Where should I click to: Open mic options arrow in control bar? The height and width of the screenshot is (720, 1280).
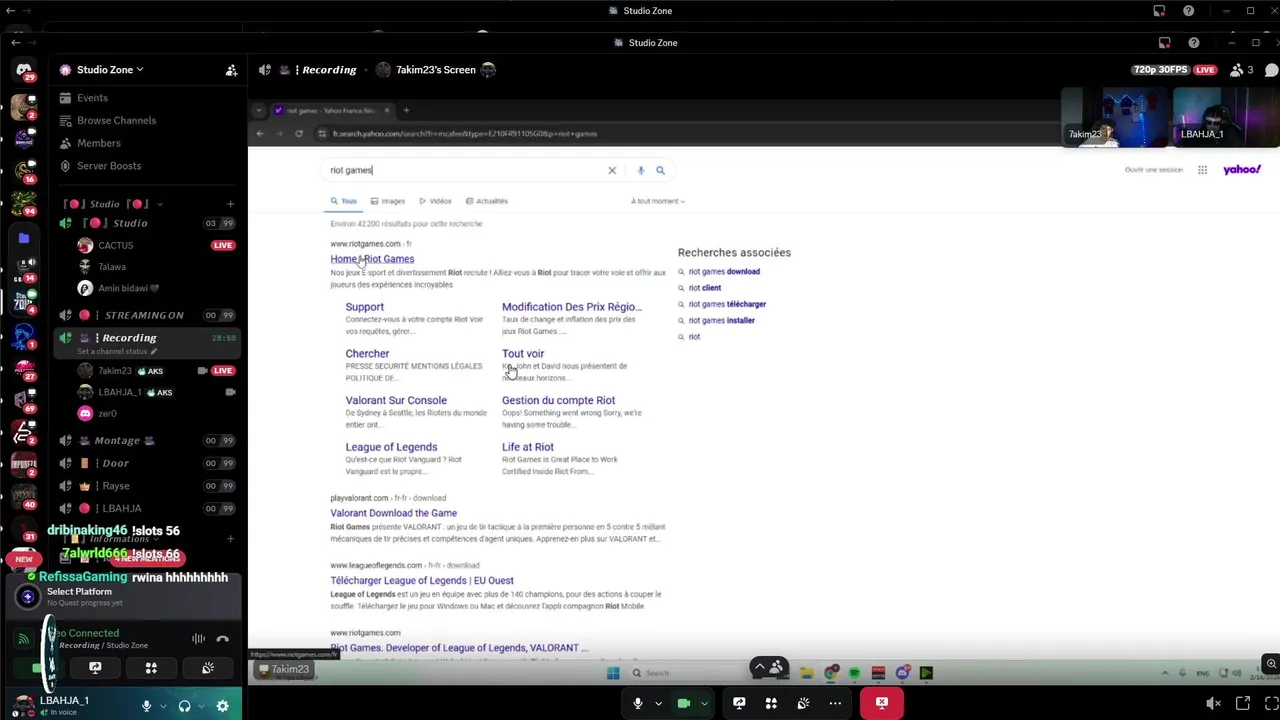[658, 703]
